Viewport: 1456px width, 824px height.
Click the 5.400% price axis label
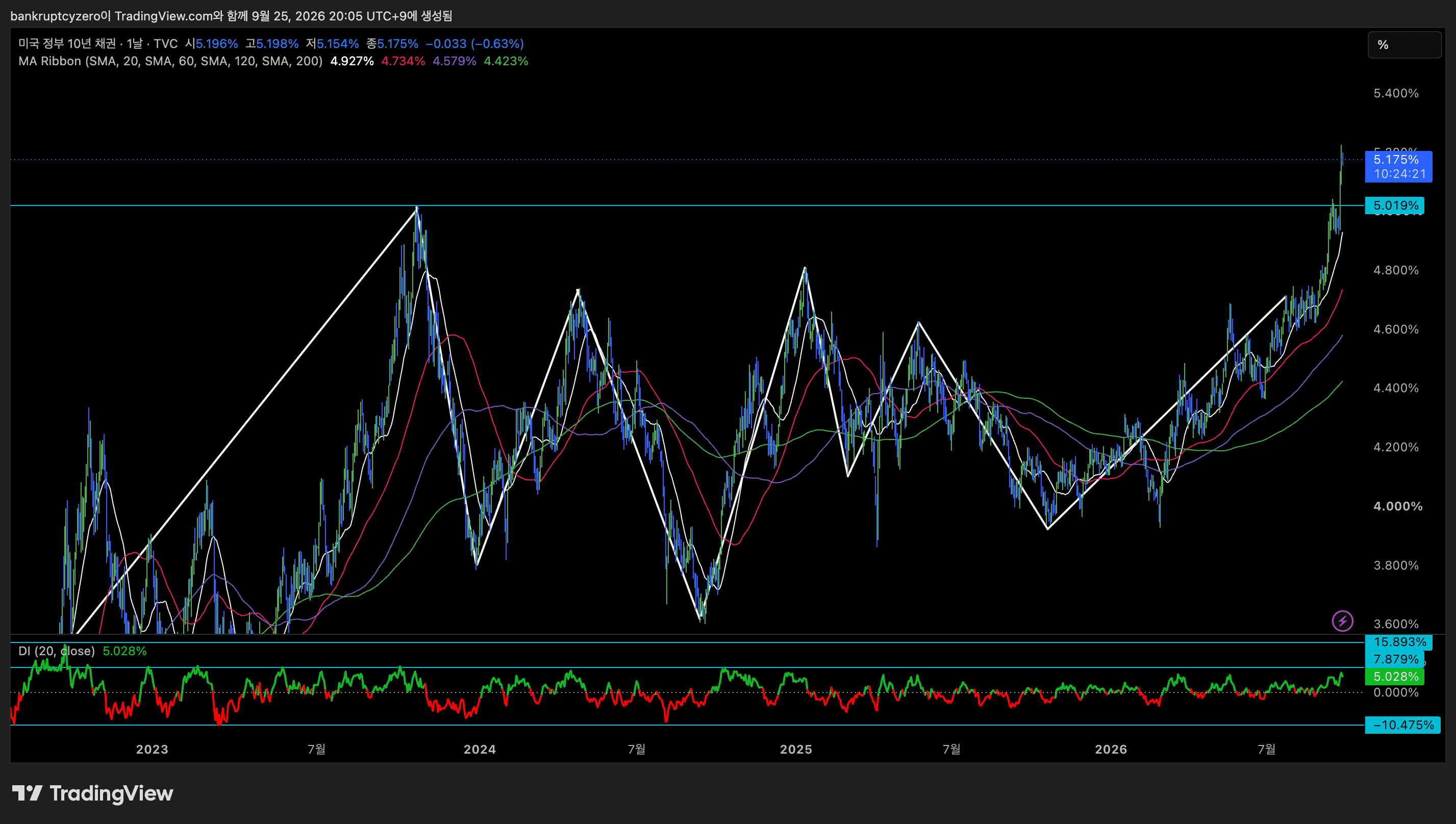click(1396, 93)
